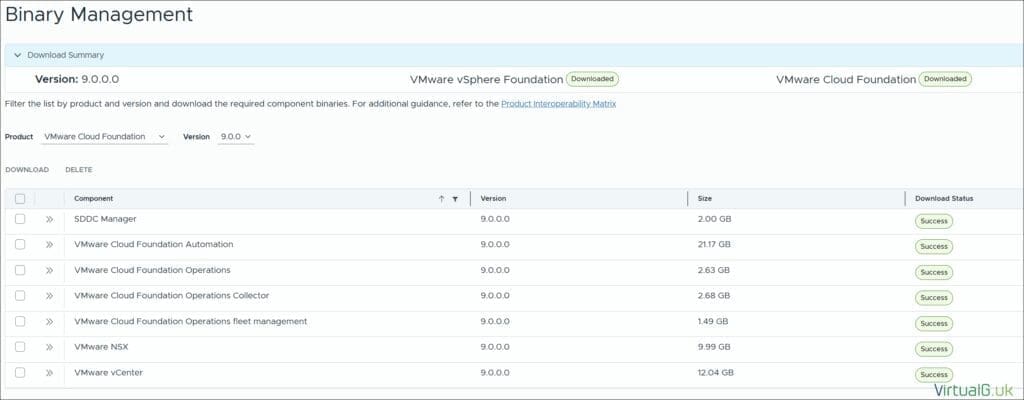Click the DELETE action button
The width and height of the screenshot is (1024, 400).
click(x=79, y=170)
